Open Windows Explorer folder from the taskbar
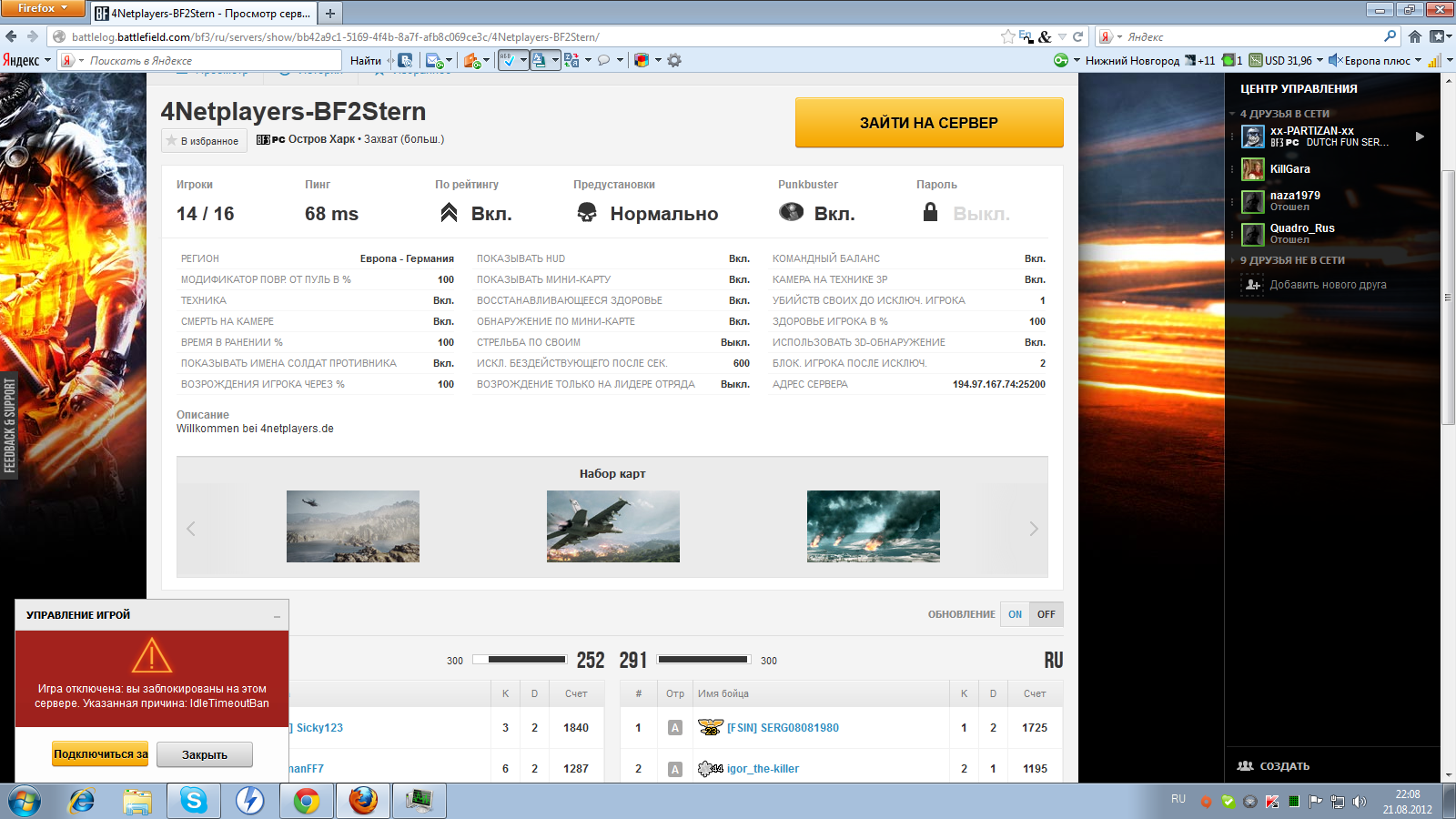 click(137, 801)
